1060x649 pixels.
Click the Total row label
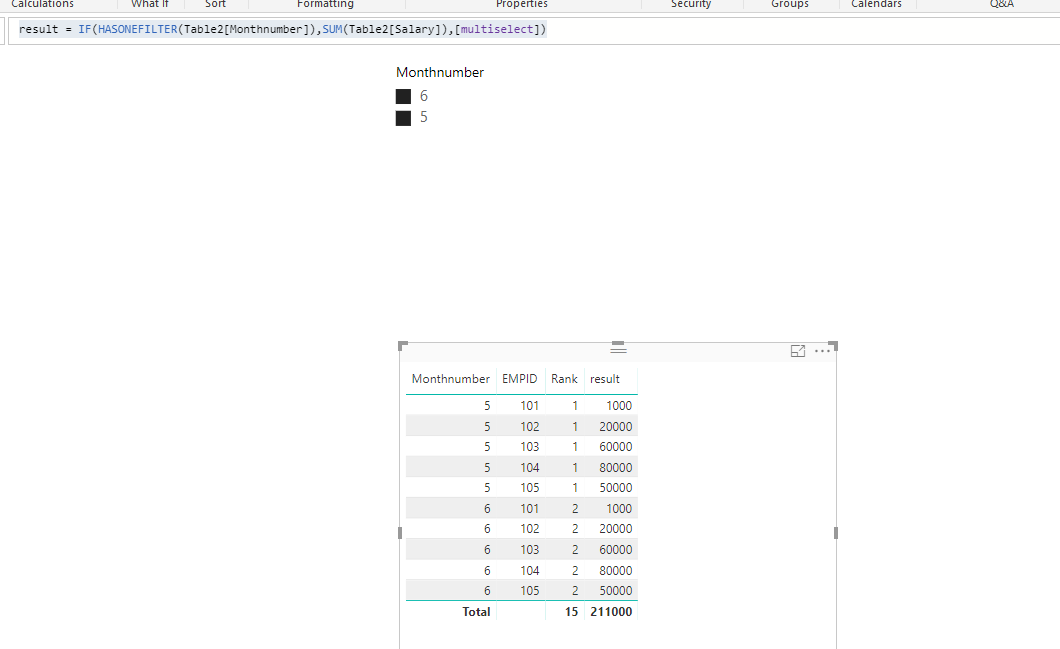pyautogui.click(x=476, y=612)
